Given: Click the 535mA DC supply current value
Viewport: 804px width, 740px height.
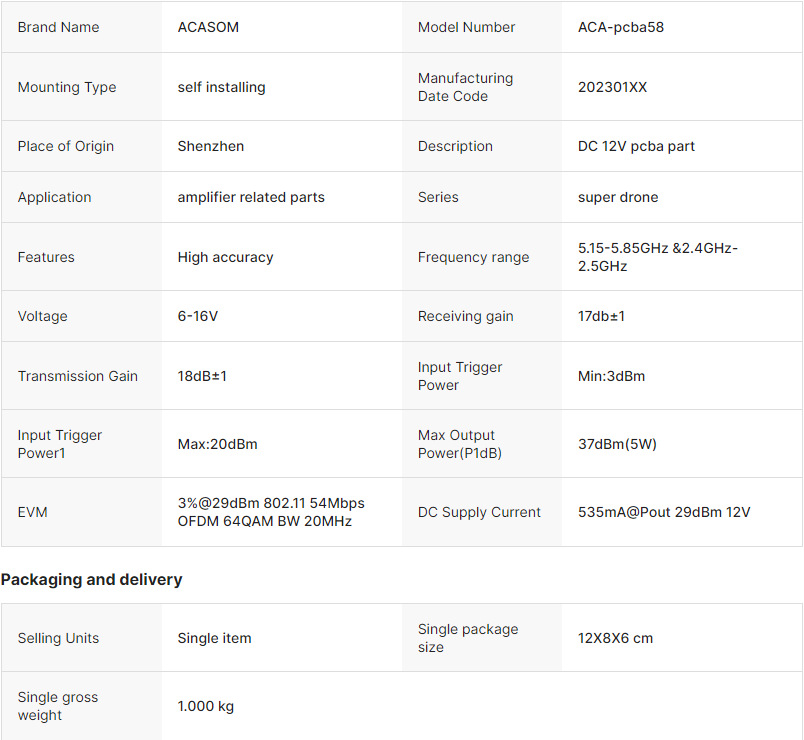Looking at the screenshot, I should coord(663,512).
